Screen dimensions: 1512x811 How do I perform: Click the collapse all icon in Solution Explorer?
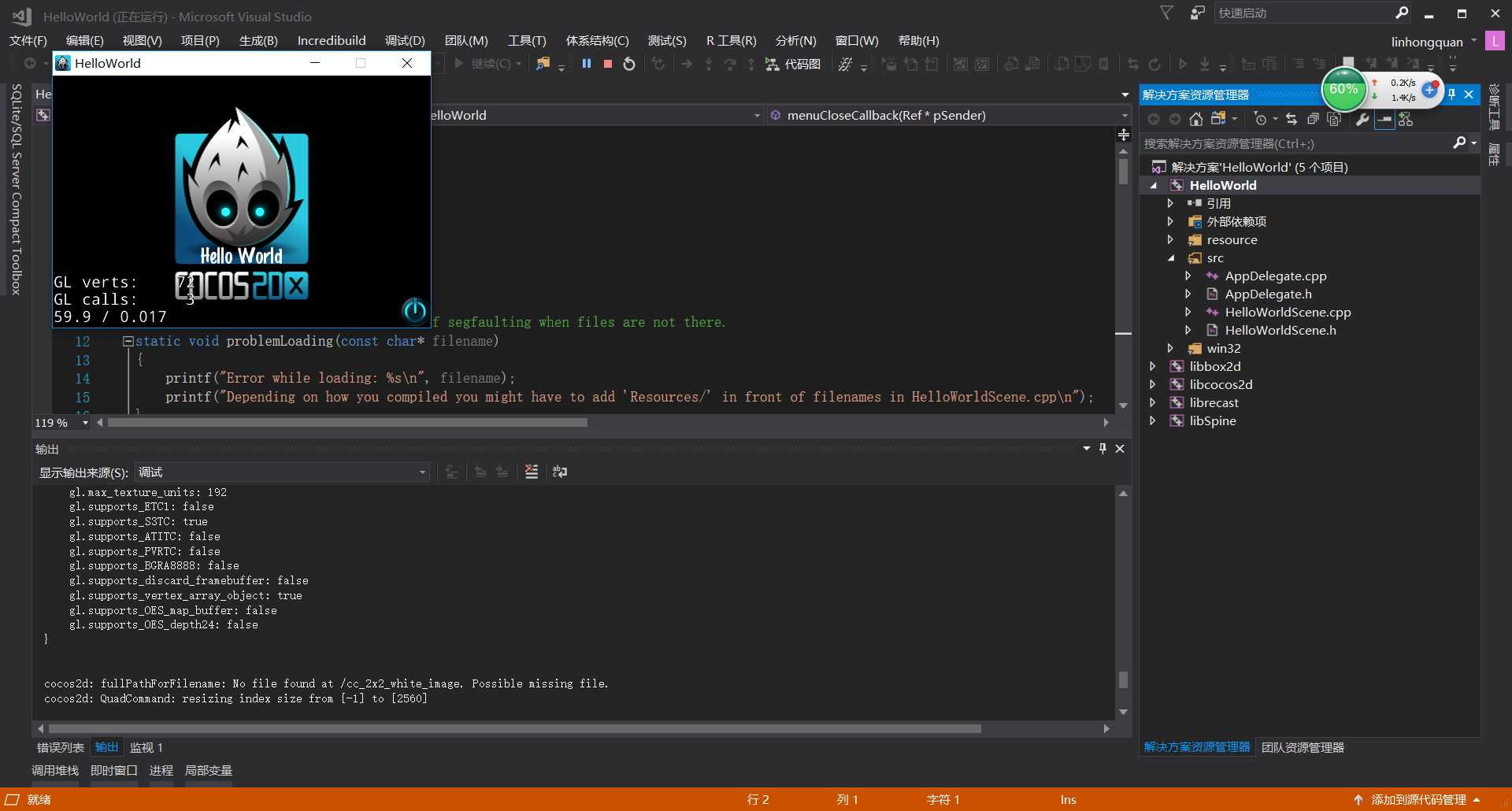click(x=1313, y=119)
